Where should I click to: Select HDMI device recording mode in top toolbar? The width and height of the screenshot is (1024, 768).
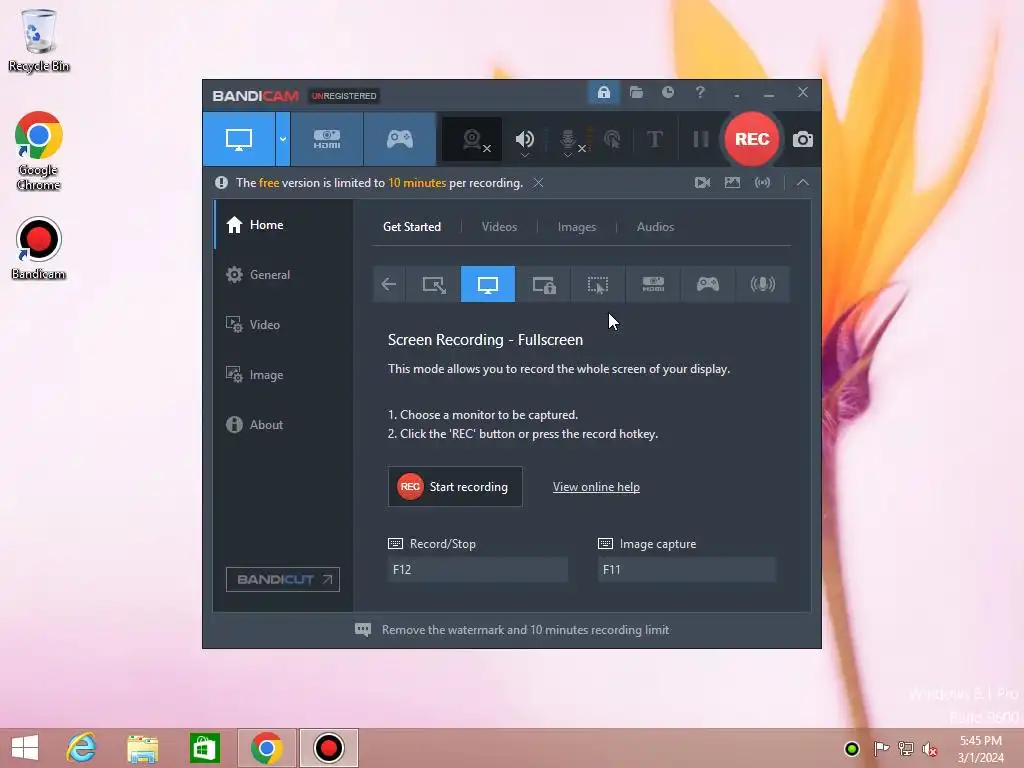(x=327, y=139)
